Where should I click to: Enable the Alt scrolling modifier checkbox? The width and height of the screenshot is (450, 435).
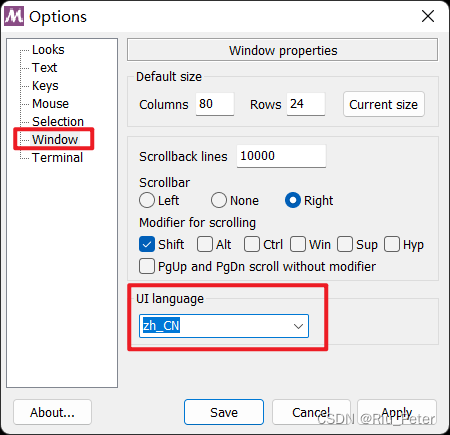pos(205,244)
